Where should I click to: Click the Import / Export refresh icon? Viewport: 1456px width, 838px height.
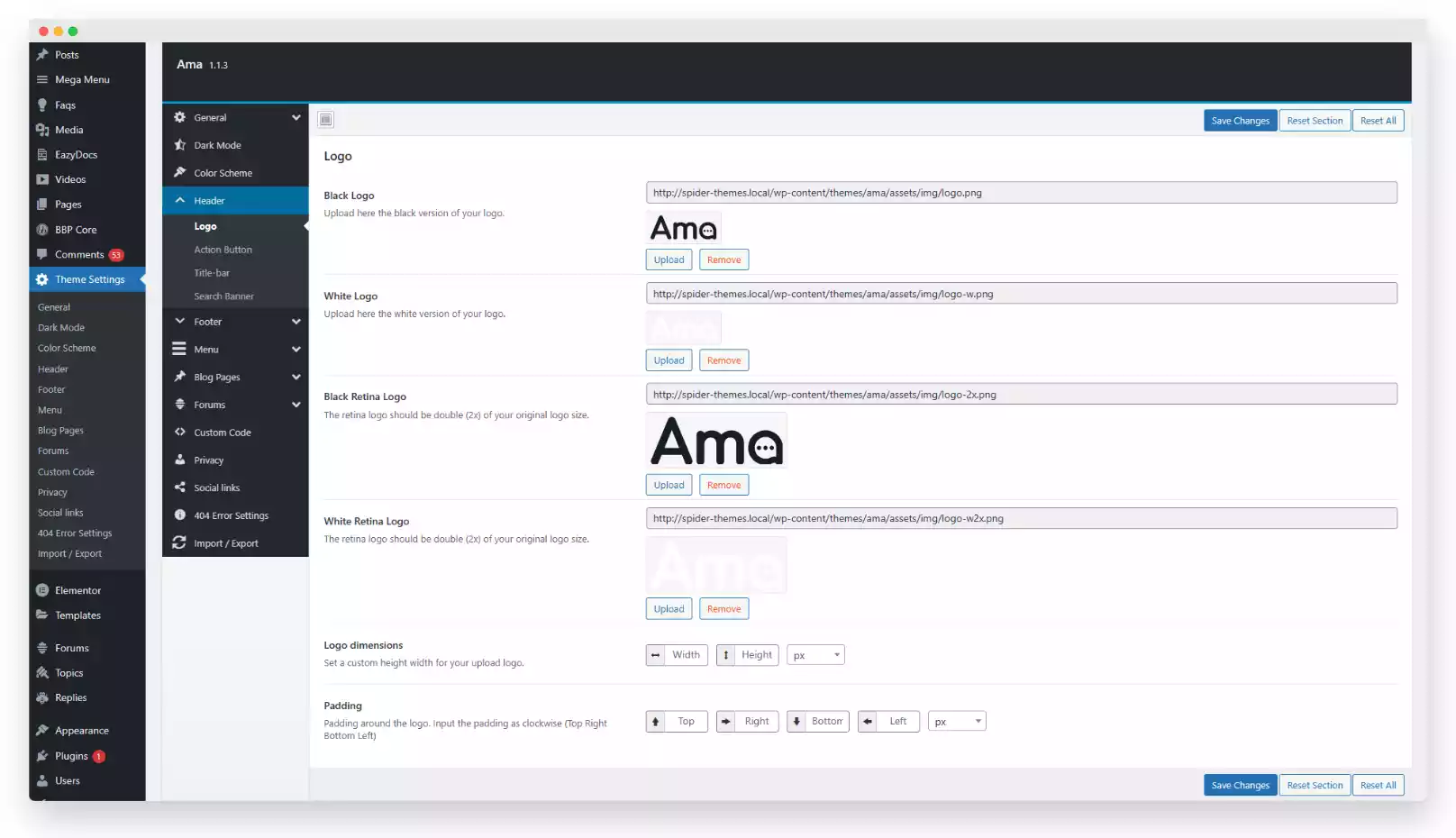(179, 543)
